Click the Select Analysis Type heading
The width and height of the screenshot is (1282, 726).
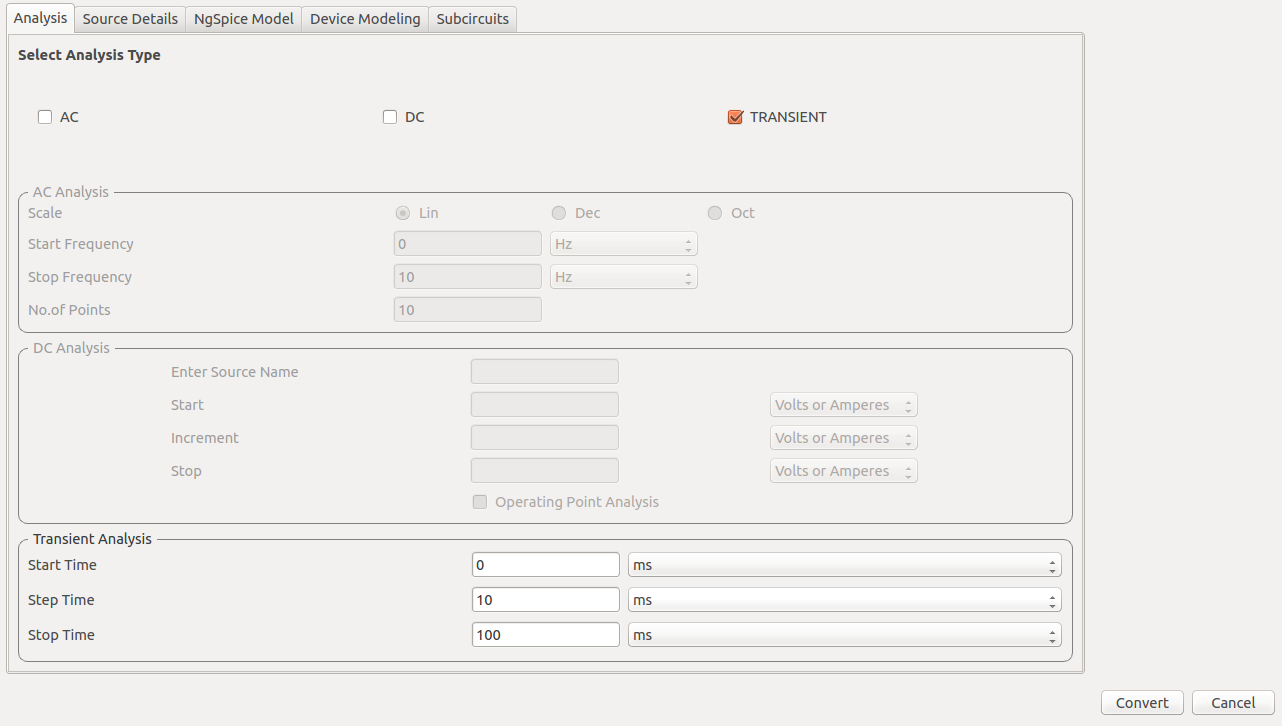coord(89,55)
